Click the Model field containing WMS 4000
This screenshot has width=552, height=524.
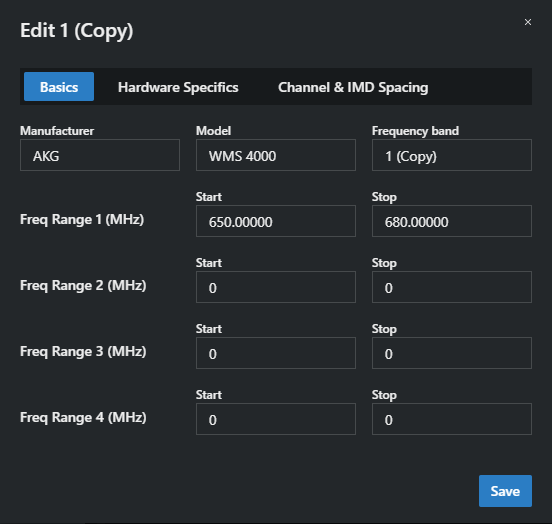coord(276,155)
